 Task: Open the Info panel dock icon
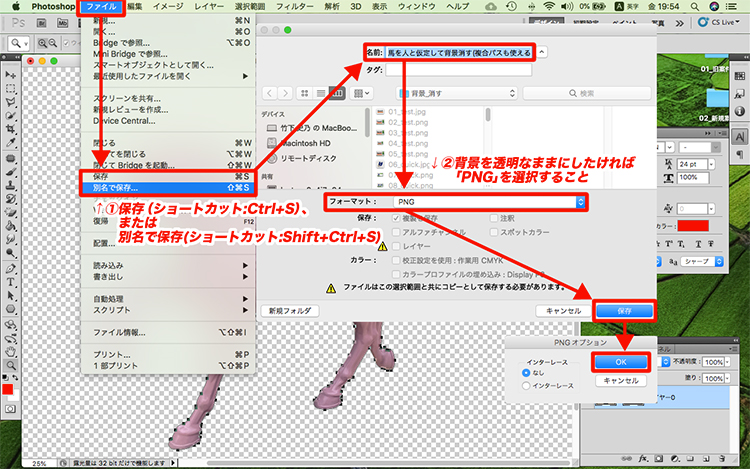pos(739,111)
